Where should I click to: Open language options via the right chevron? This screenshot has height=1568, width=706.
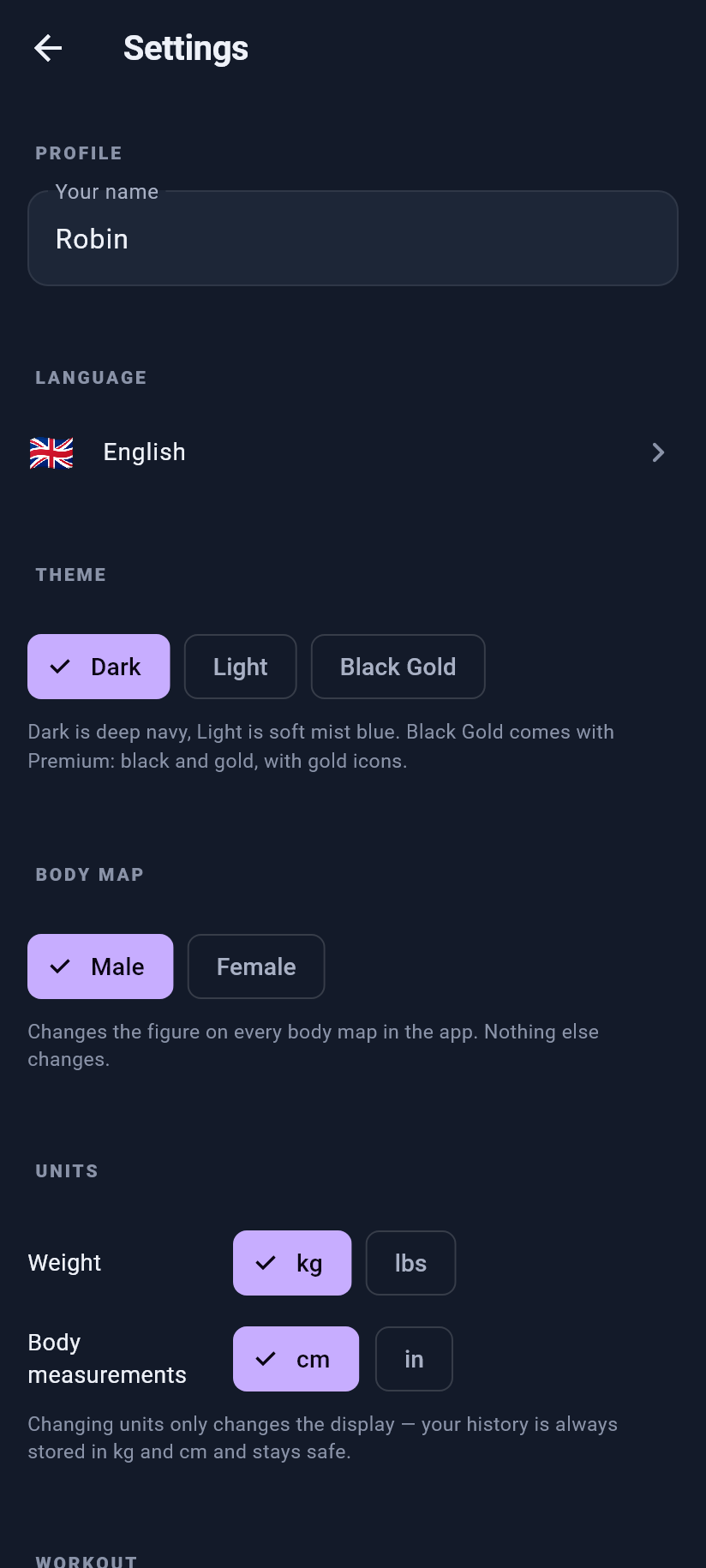[658, 452]
